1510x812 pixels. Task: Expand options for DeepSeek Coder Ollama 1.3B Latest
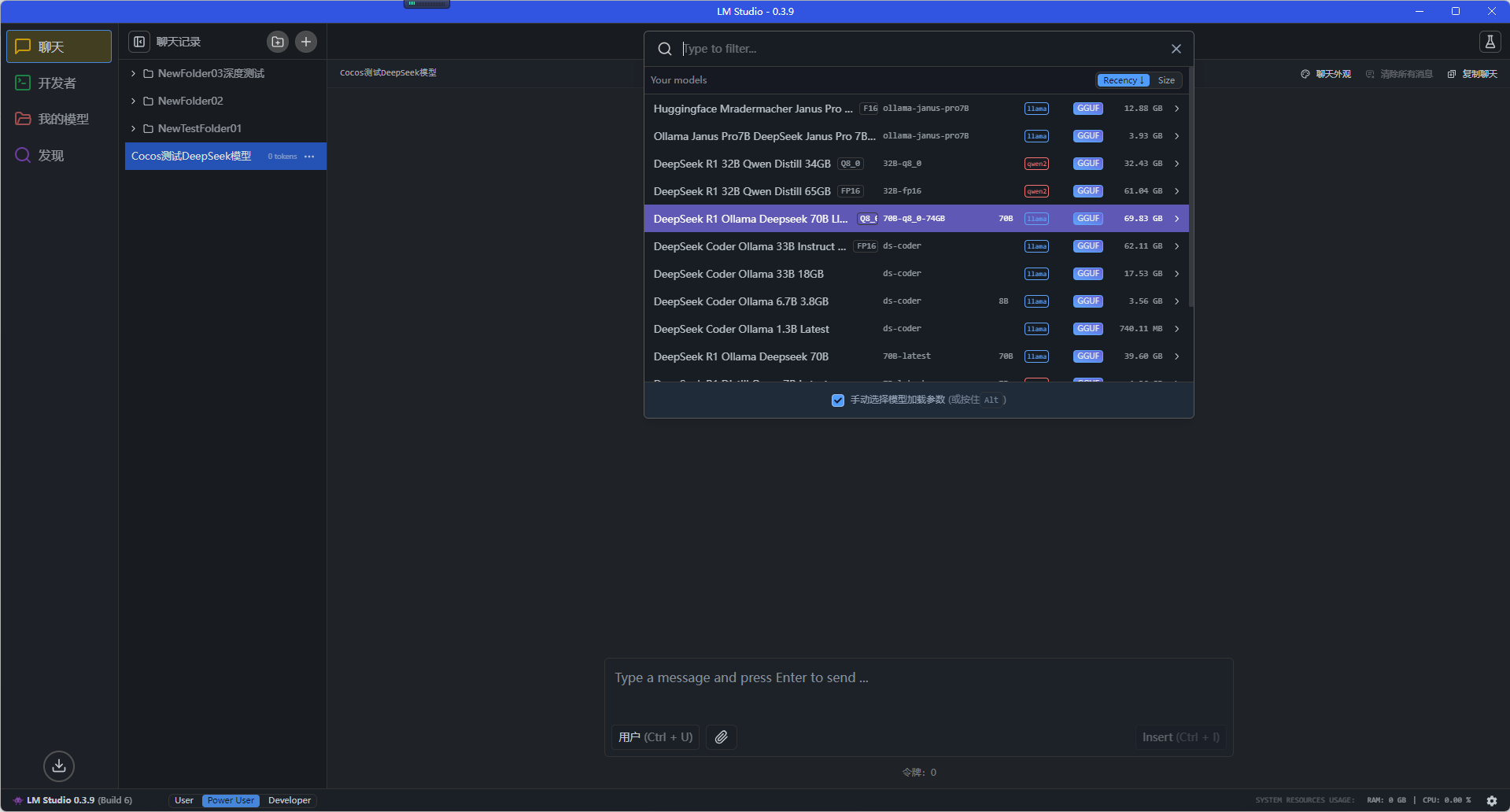point(1176,329)
